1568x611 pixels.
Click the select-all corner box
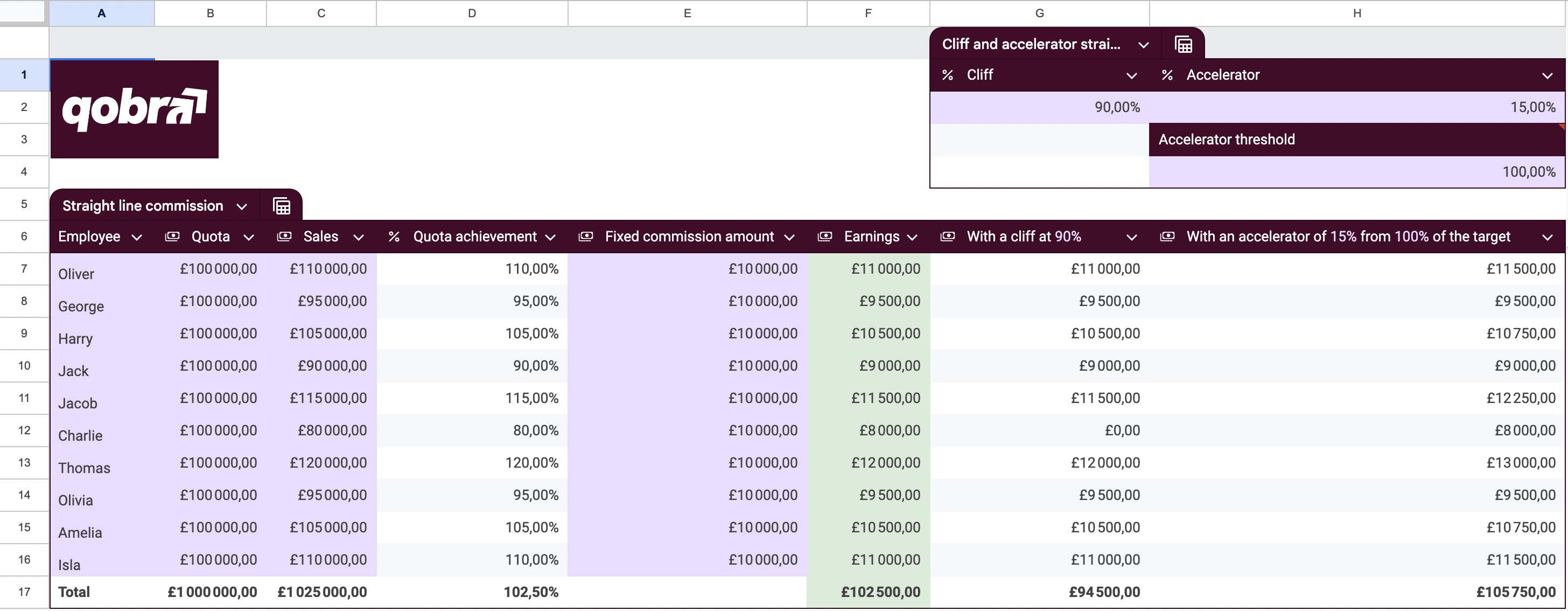pyautogui.click(x=23, y=12)
